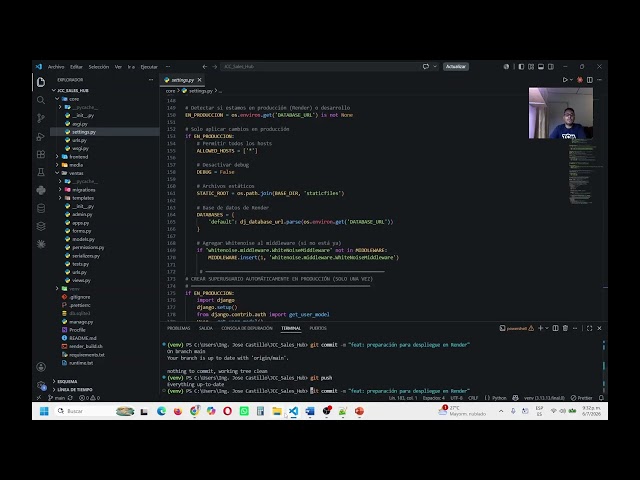Toggle the primary side bar layout icon

pos(521,67)
